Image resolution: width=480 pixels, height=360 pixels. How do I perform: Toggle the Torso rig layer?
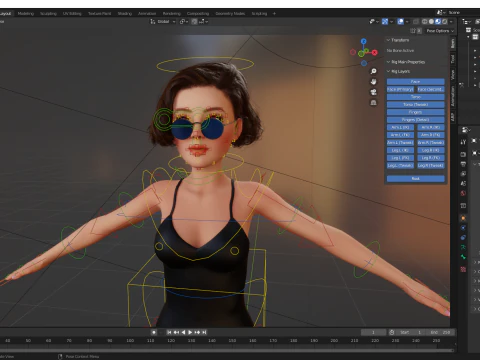pos(415,97)
